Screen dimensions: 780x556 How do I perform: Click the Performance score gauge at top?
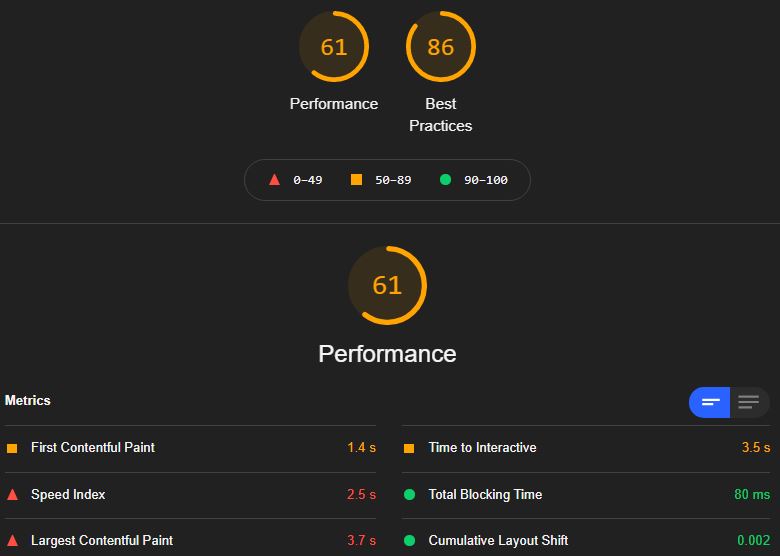click(x=334, y=47)
